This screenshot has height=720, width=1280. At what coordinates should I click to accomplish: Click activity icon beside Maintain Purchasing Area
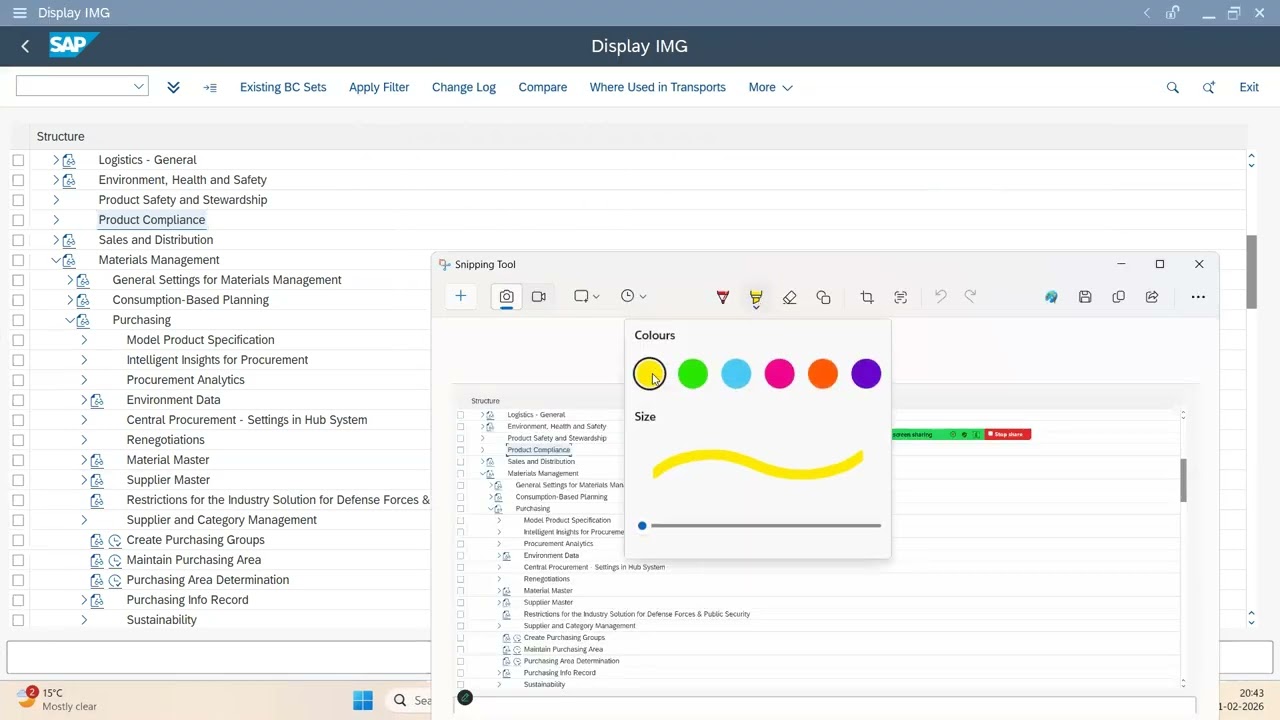pyautogui.click(x=115, y=560)
